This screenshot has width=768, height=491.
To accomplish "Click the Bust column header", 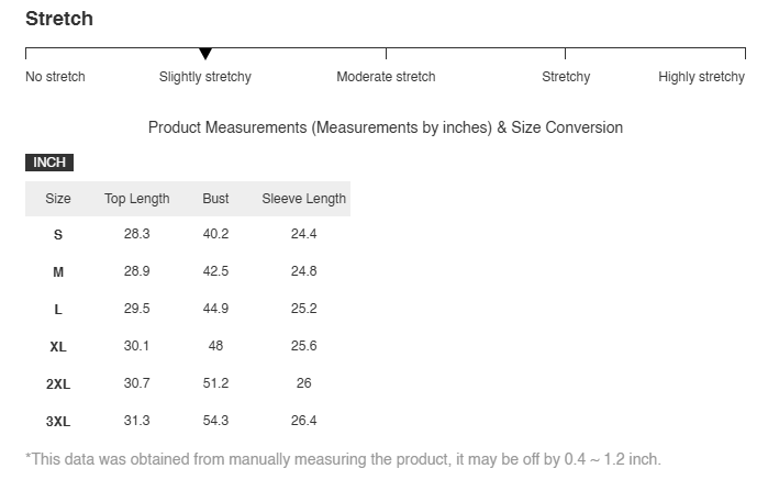I will coord(216,199).
